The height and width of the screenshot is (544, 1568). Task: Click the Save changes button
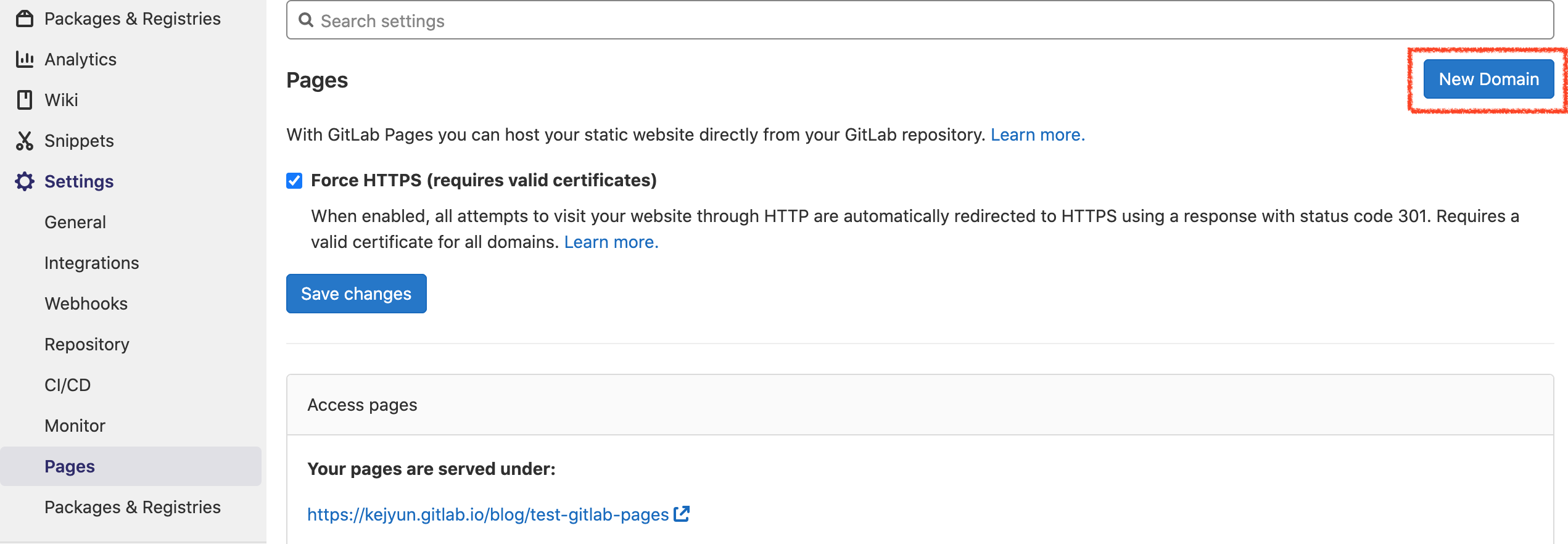click(x=357, y=294)
